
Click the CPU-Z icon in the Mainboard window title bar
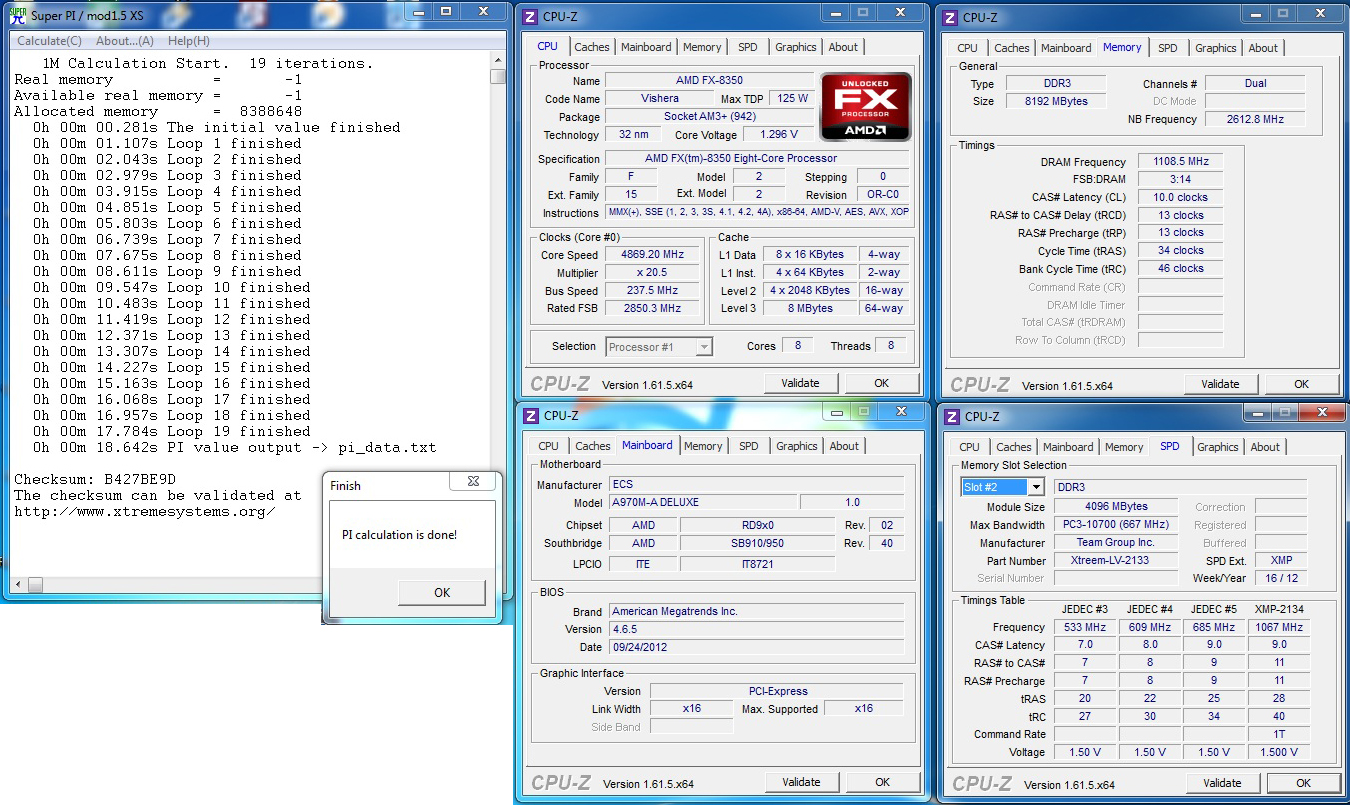[531, 416]
